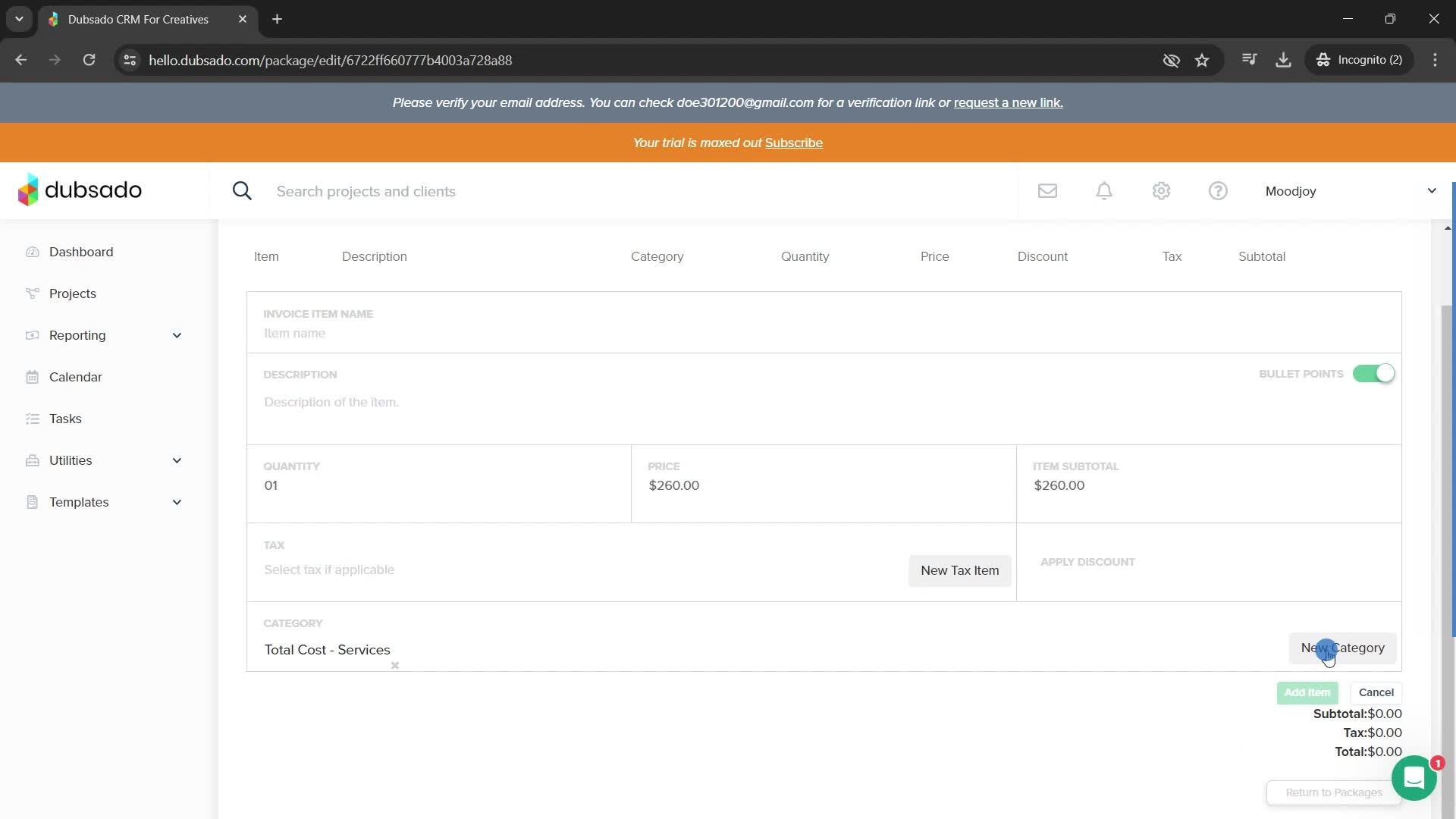Go to Dashboard in the sidebar
This screenshot has height=819, width=1456.
coord(81,252)
